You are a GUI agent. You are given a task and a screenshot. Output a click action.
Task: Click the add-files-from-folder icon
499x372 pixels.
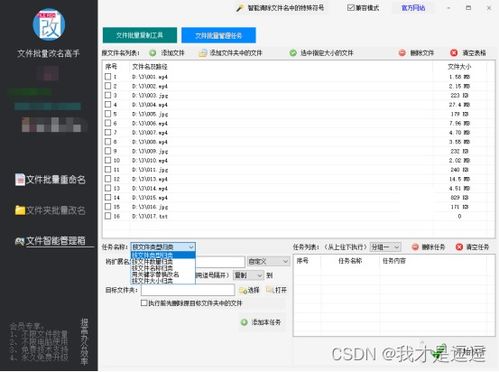[203, 53]
